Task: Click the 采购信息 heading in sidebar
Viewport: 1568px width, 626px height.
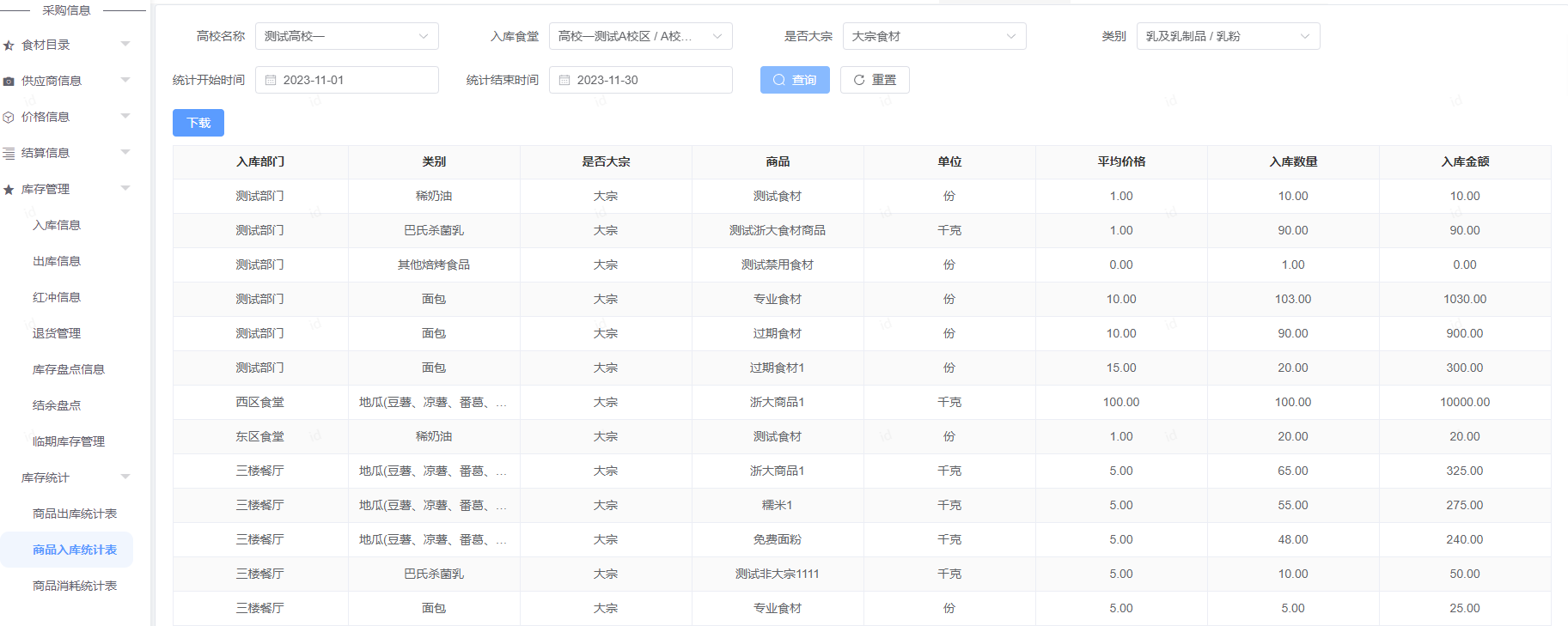Action: pyautogui.click(x=66, y=10)
